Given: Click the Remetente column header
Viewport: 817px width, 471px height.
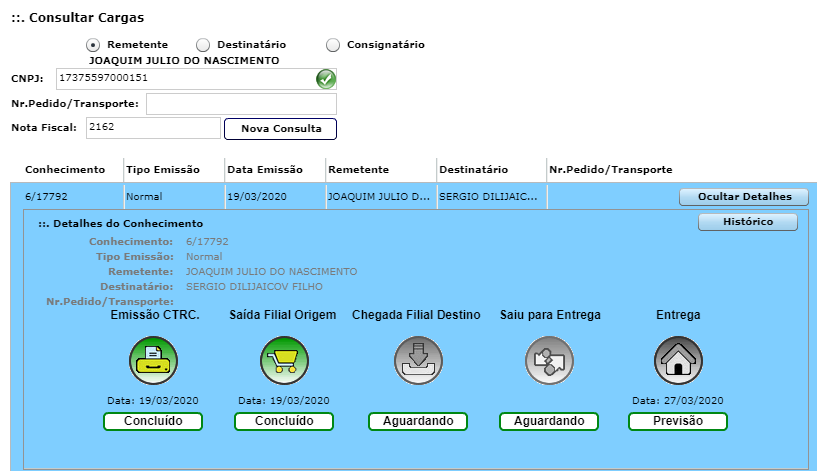Looking at the screenshot, I should [358, 170].
